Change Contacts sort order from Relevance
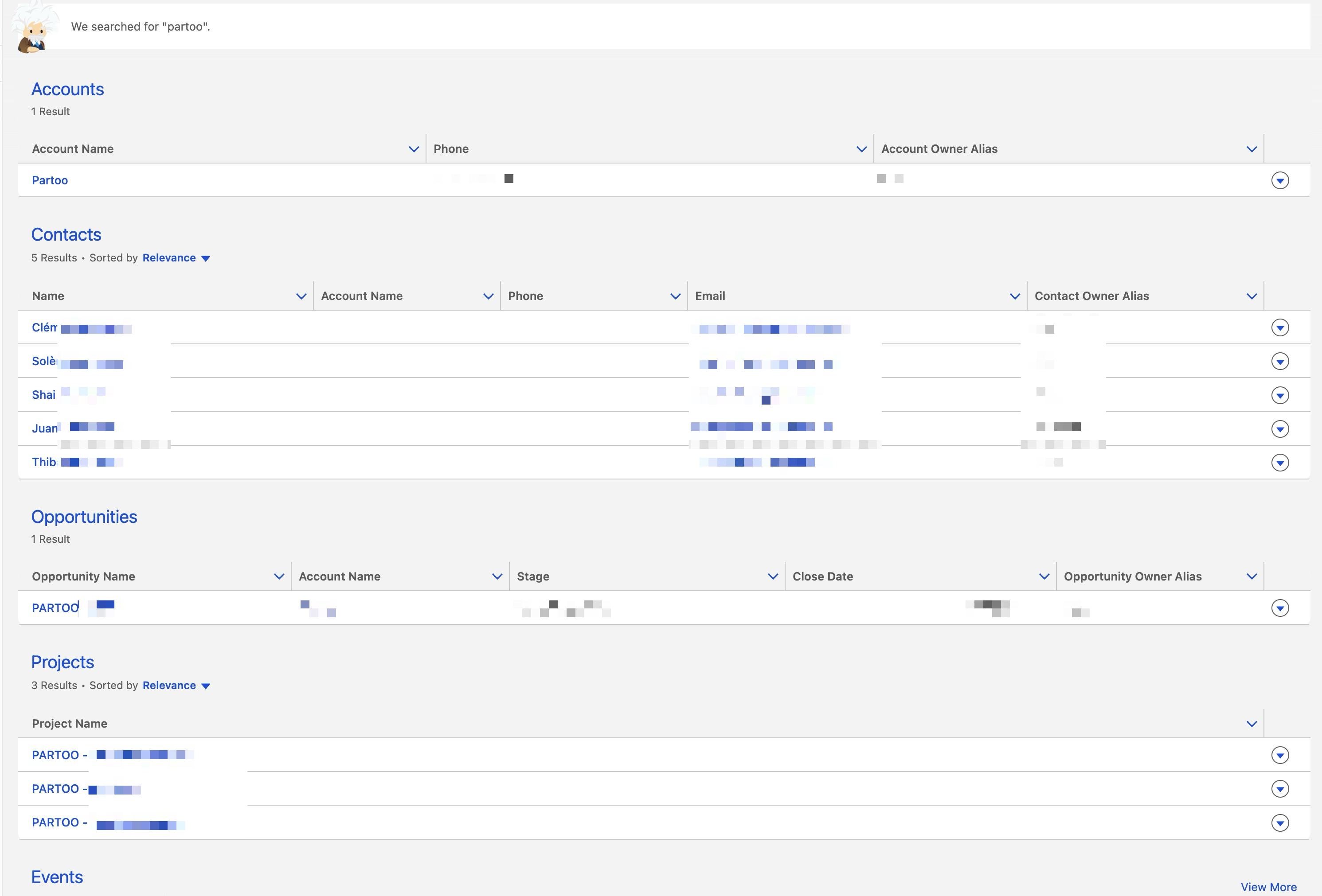Screen dimensions: 1322x896 tap(176, 258)
